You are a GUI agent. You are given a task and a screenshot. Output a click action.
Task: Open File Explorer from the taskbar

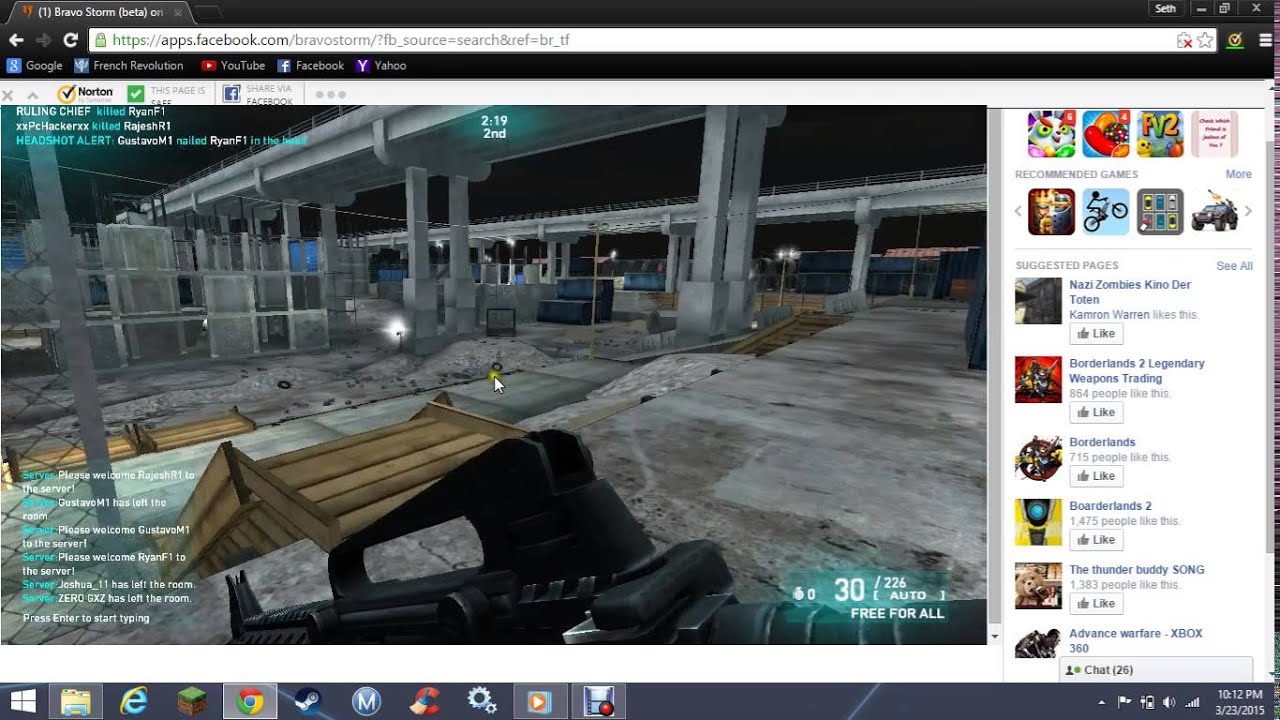pos(76,701)
